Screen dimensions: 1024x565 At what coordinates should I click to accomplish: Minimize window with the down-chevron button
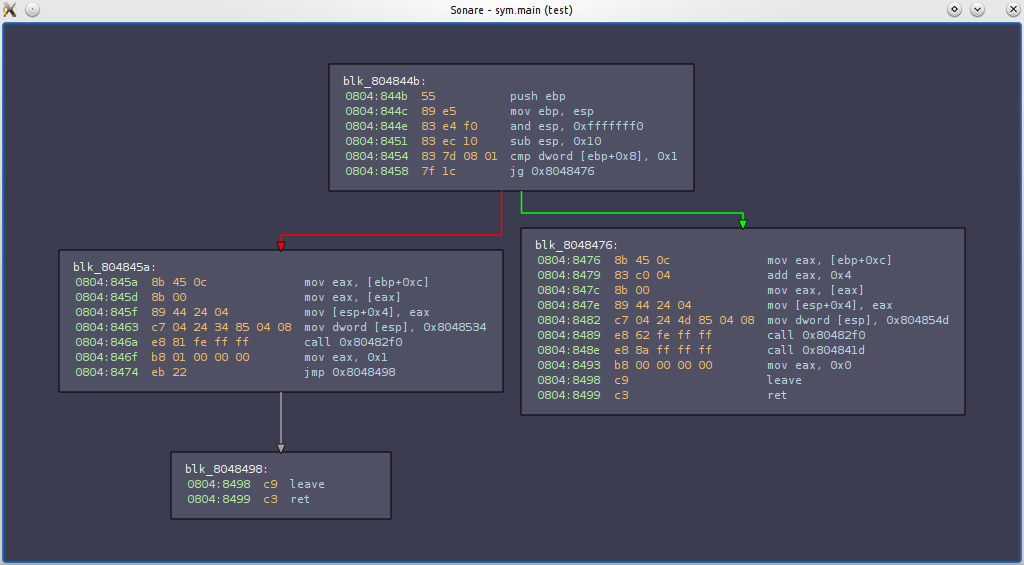(978, 9)
